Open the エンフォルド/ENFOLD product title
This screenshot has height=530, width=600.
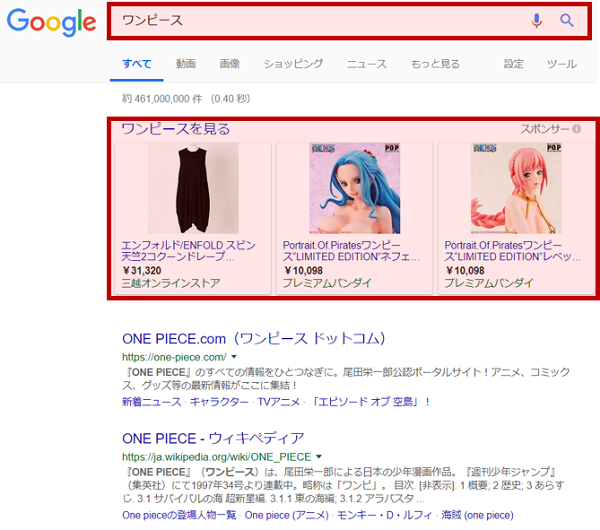click(x=188, y=251)
